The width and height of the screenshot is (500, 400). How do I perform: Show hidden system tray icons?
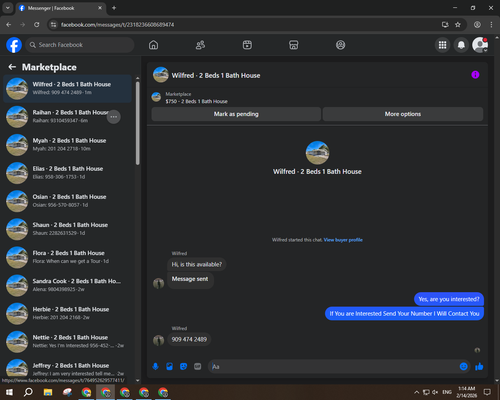tap(416, 392)
